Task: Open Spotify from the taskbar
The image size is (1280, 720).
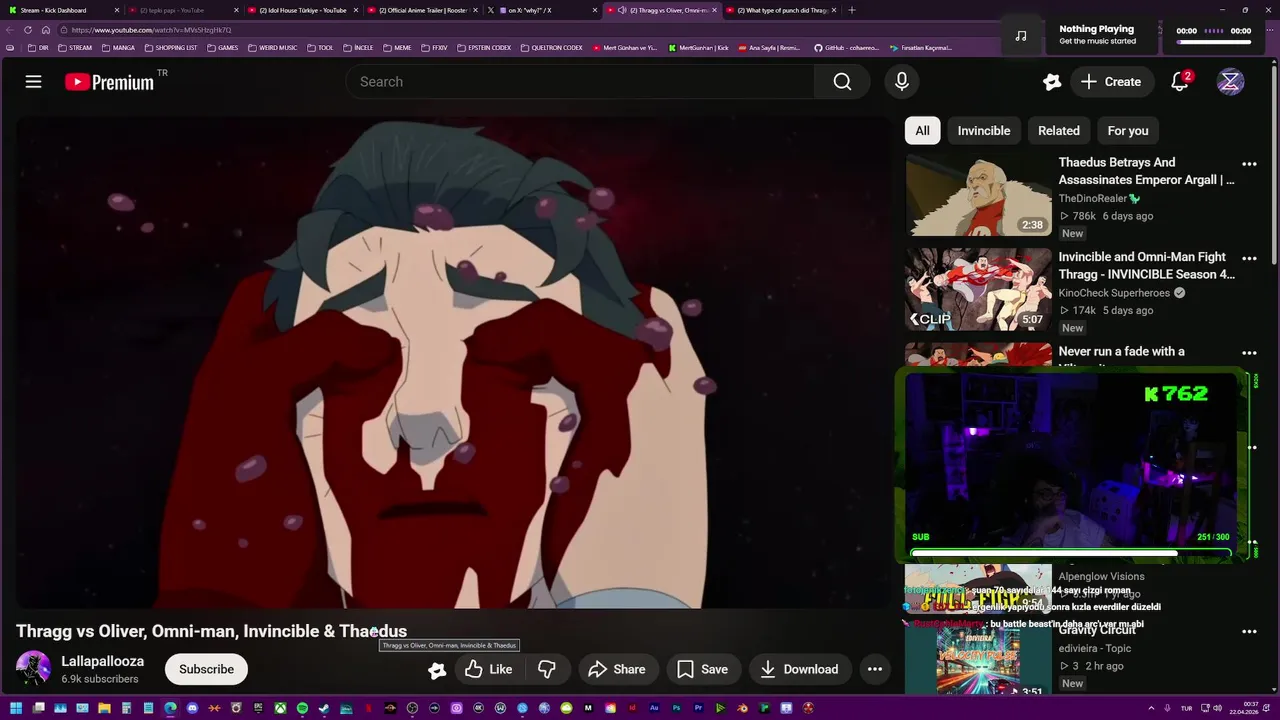Action: coord(302,709)
